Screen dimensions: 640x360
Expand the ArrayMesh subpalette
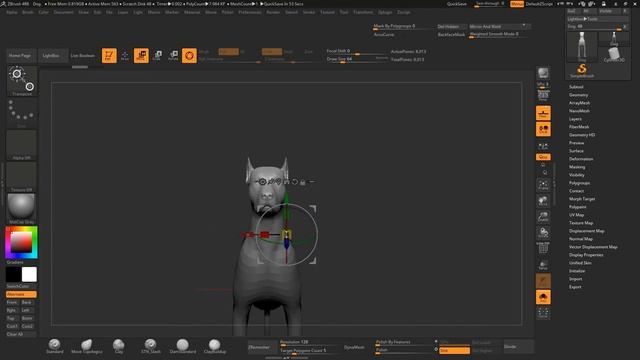tap(579, 103)
